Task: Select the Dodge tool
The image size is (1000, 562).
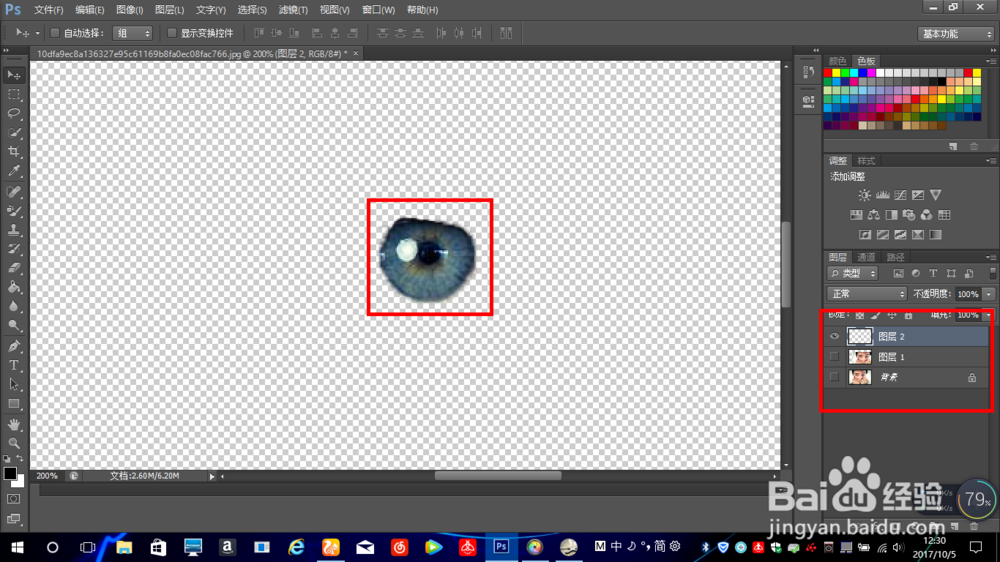Action: [13, 326]
